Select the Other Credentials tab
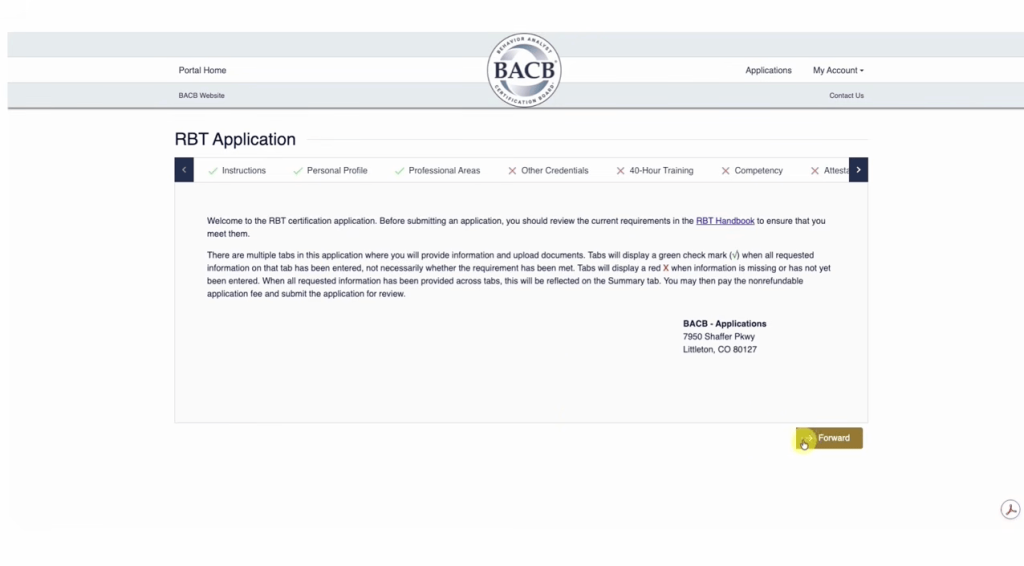The image size is (1024, 566). click(548, 170)
